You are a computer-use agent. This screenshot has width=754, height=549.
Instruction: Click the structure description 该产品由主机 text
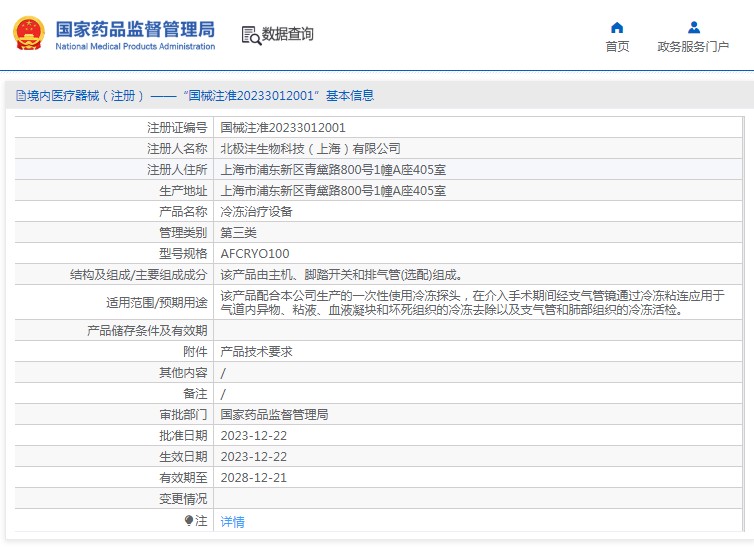341,274
